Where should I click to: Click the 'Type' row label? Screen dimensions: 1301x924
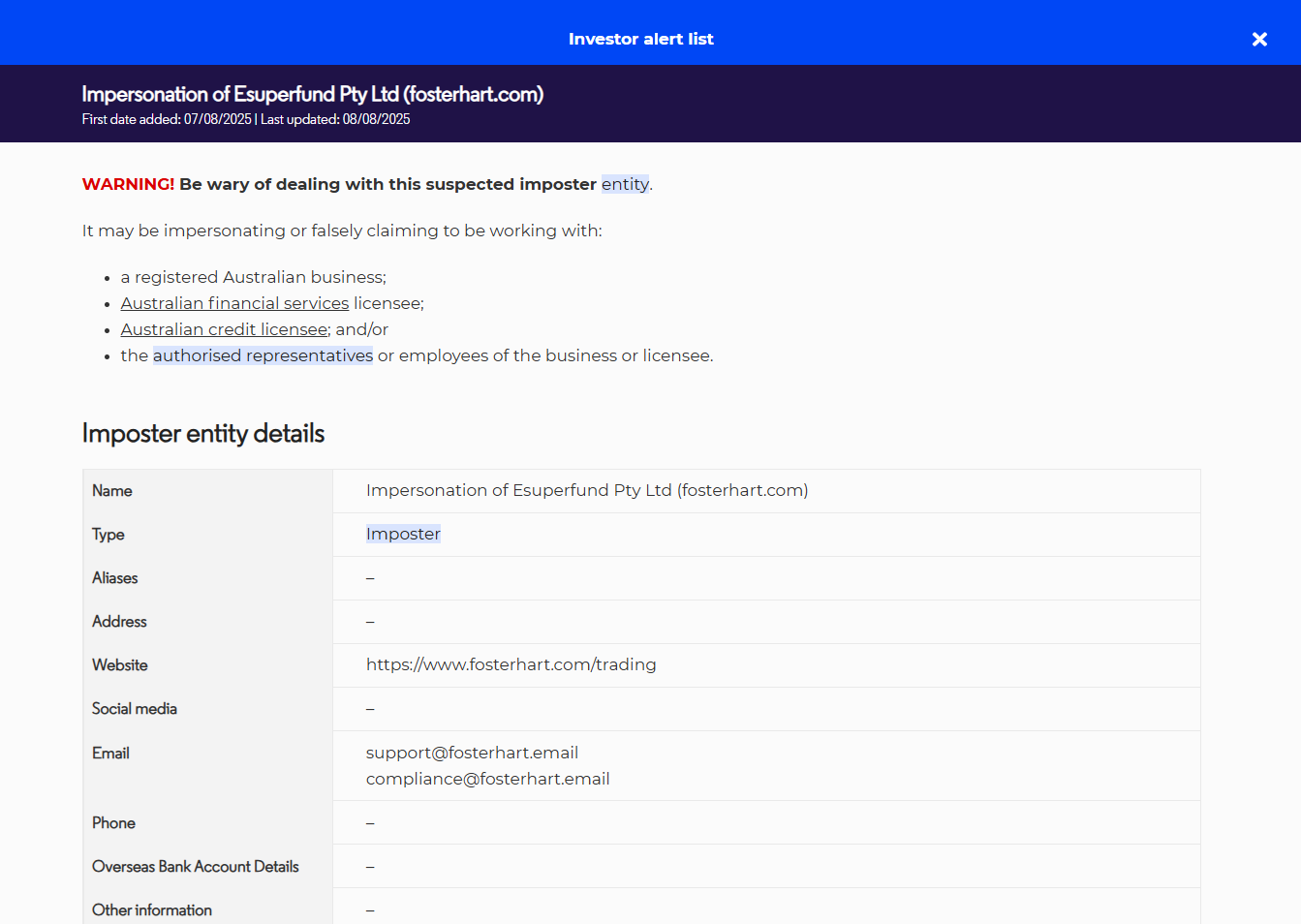coord(108,535)
